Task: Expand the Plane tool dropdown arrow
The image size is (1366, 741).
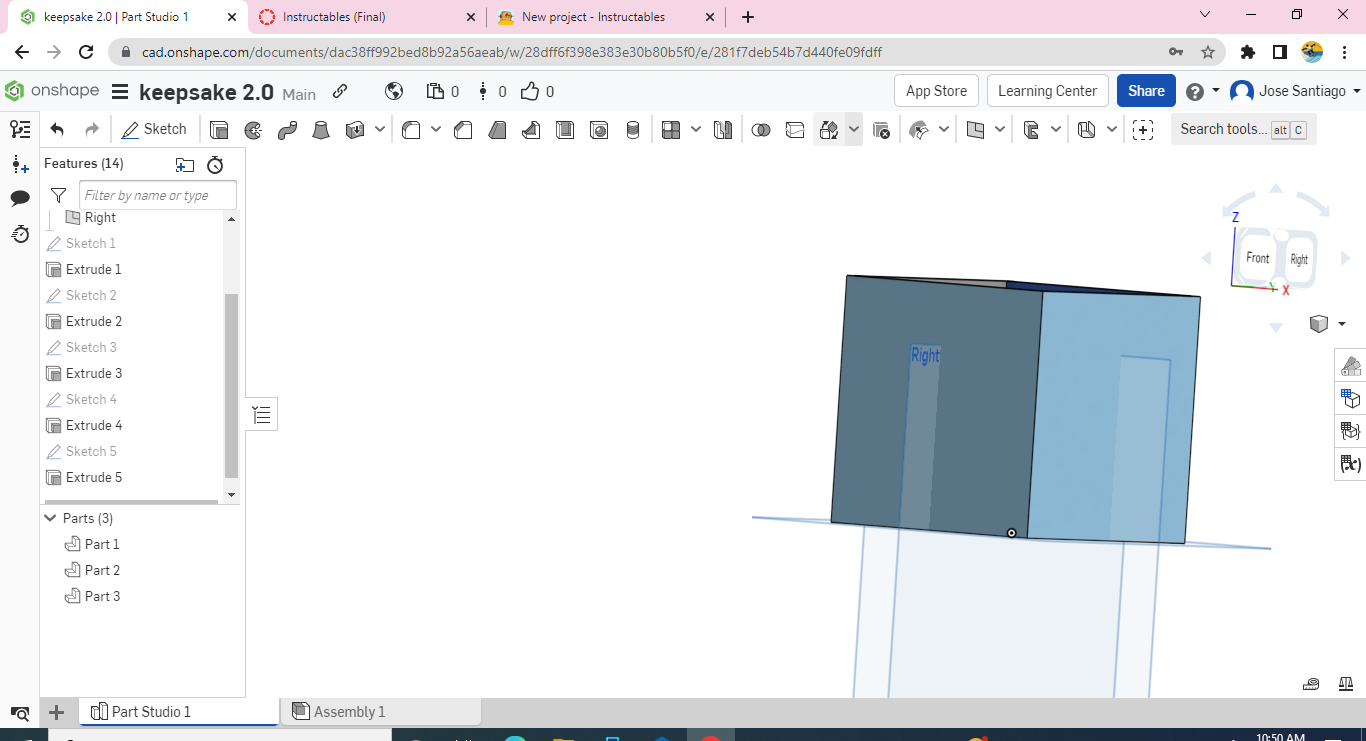Action: click(x=1000, y=130)
